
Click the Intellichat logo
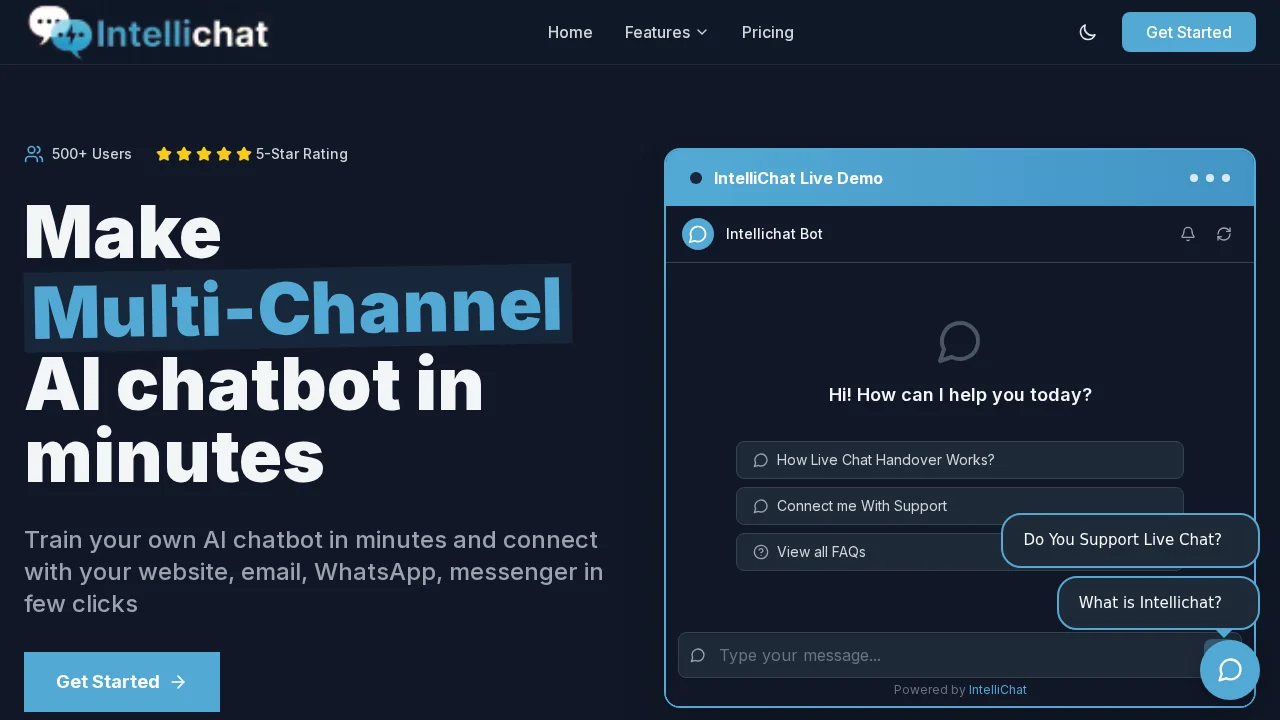point(148,32)
